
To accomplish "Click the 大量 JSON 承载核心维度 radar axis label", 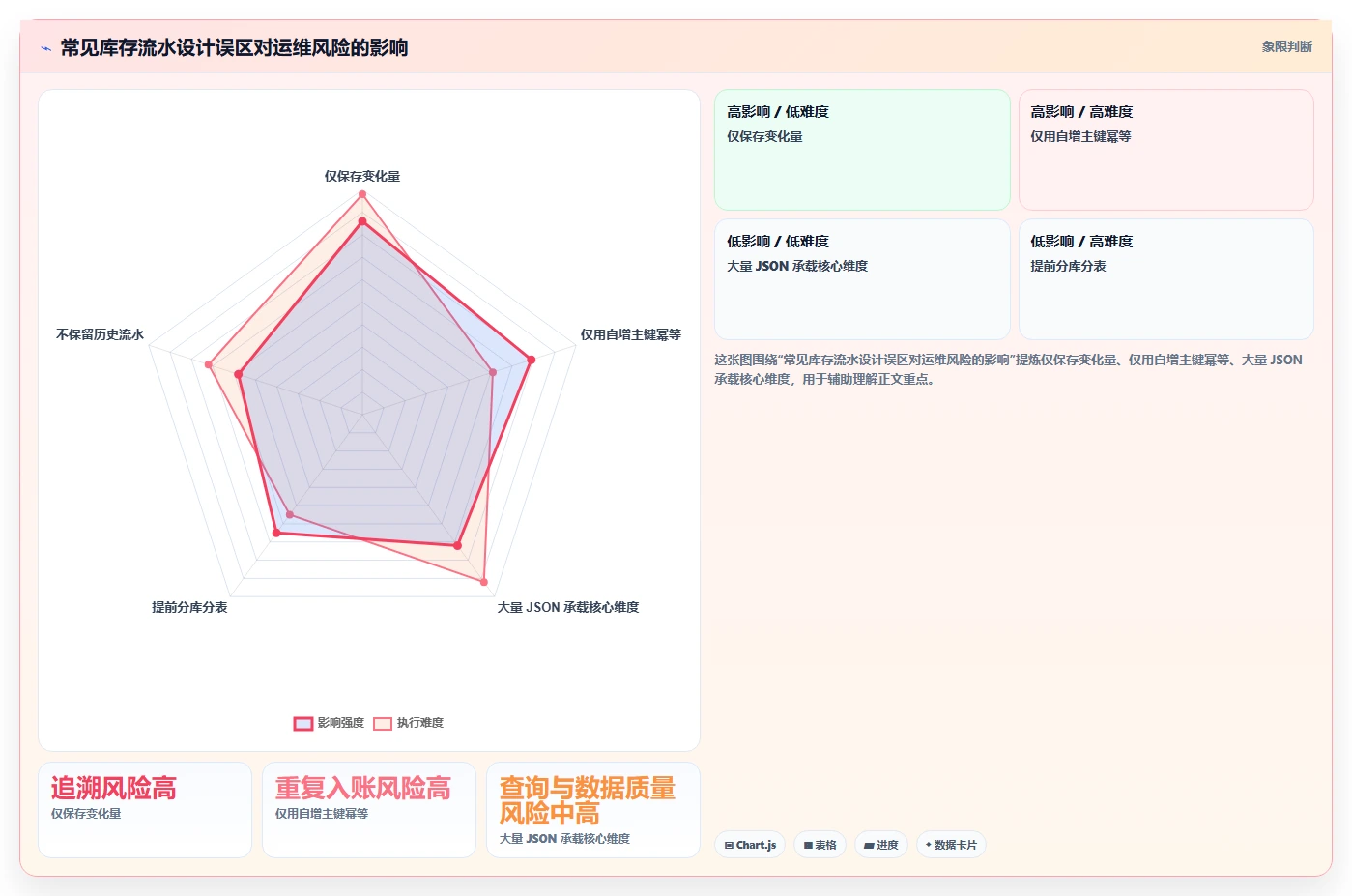I will click(x=568, y=607).
